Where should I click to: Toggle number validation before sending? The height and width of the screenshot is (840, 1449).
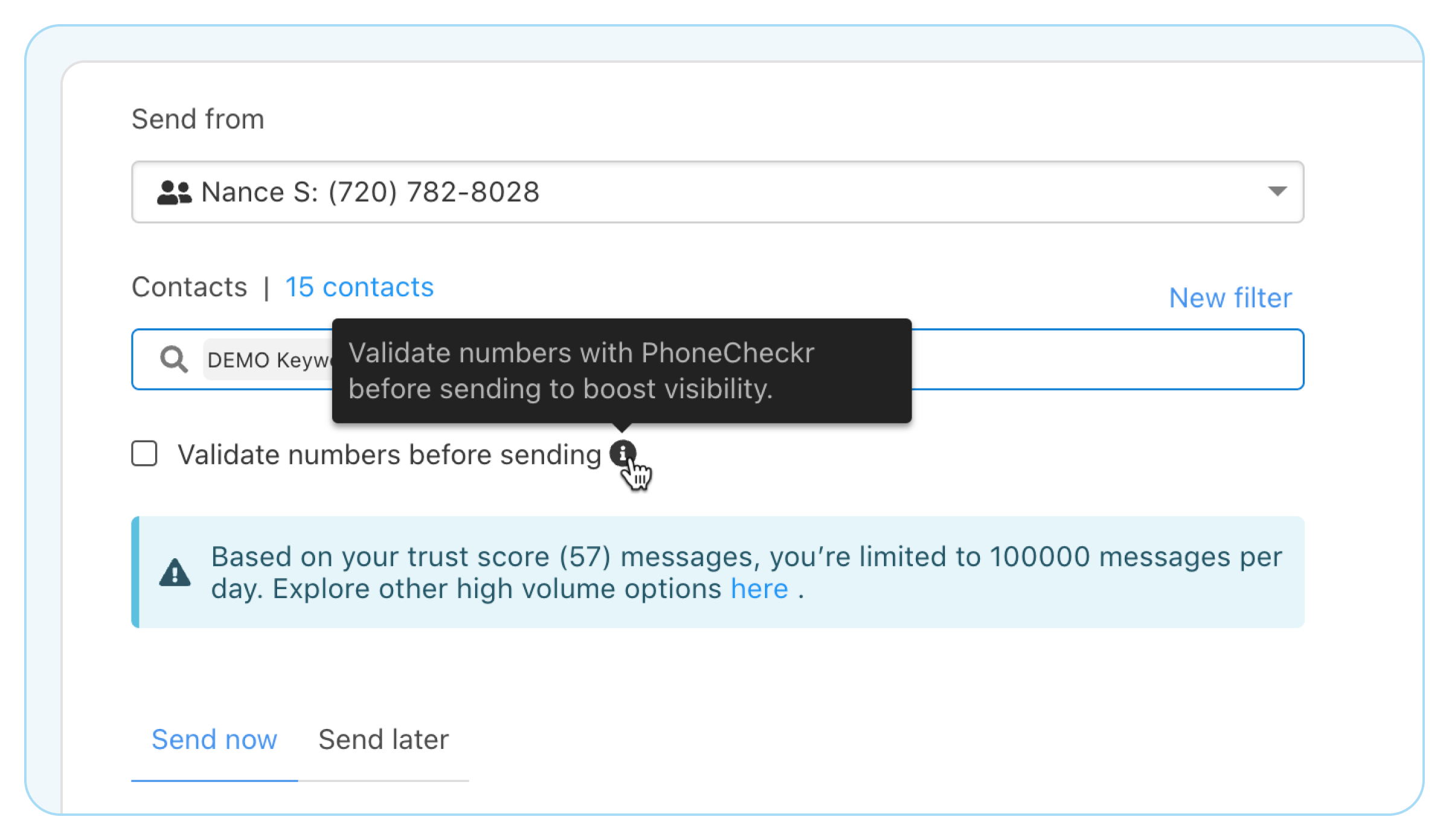144,454
